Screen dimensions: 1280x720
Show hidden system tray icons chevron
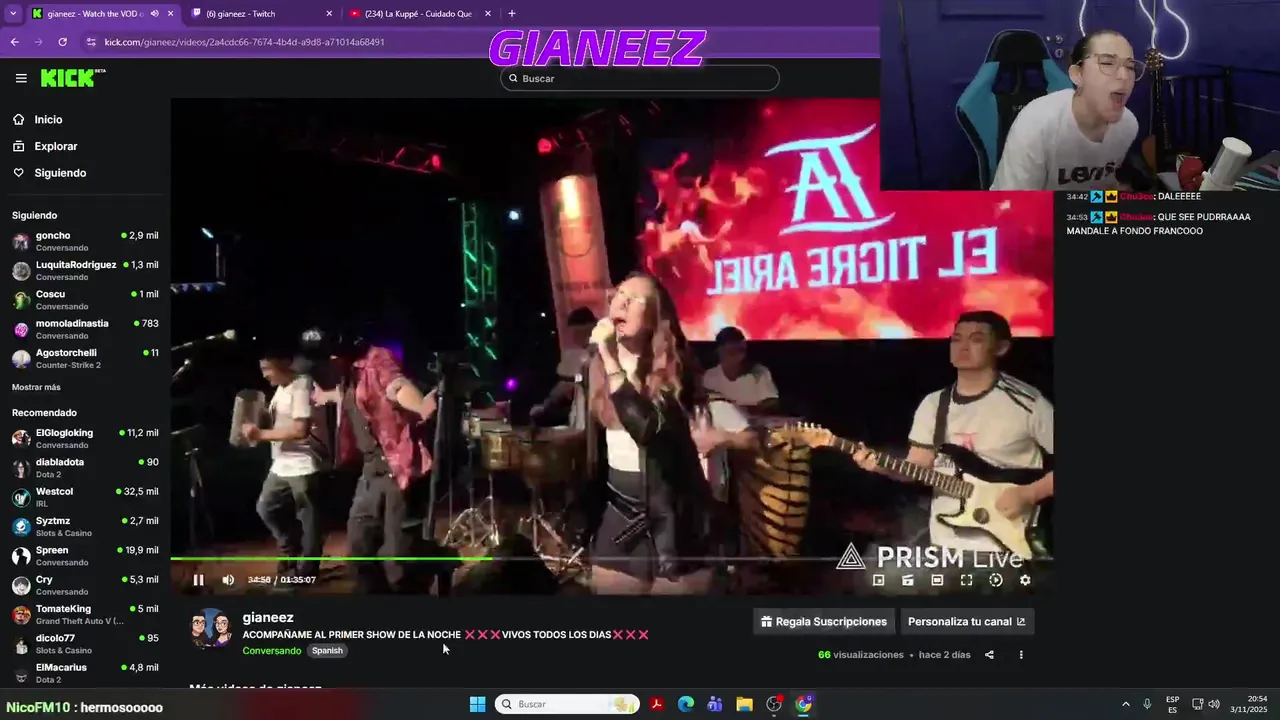point(1125,704)
